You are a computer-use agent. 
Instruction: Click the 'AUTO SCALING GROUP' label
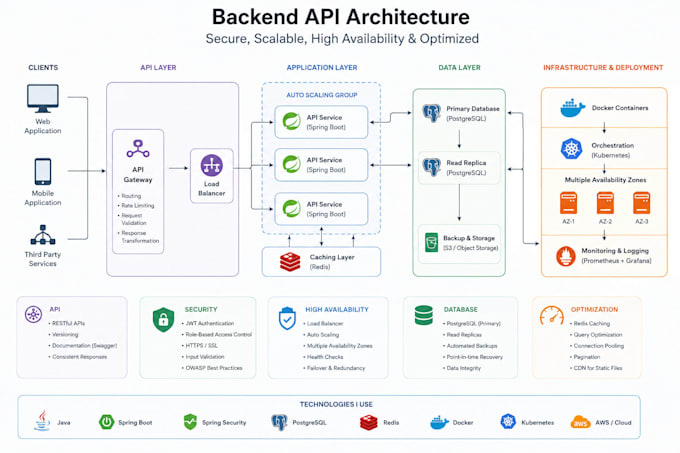click(x=322, y=95)
